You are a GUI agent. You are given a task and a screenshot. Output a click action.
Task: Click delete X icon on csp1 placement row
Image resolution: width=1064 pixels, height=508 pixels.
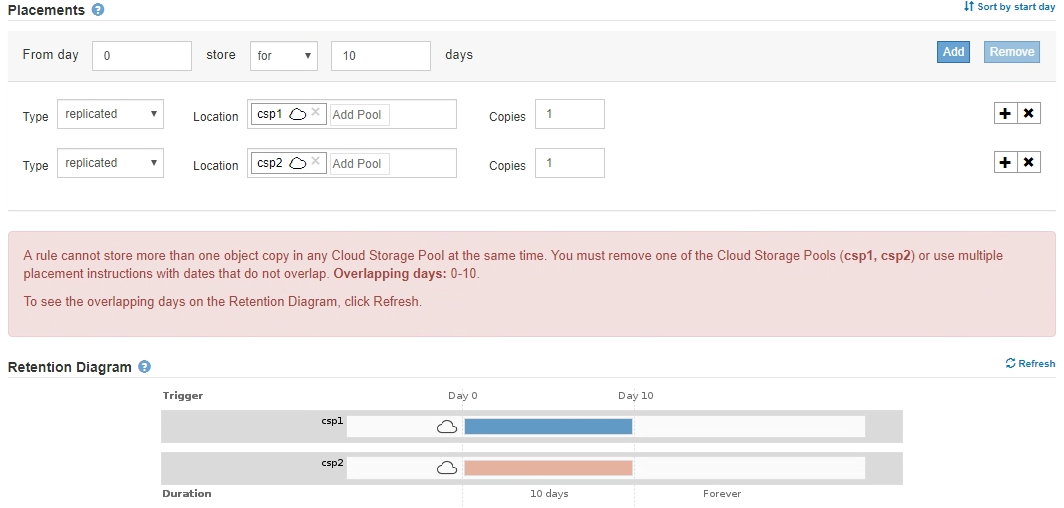(1028, 113)
